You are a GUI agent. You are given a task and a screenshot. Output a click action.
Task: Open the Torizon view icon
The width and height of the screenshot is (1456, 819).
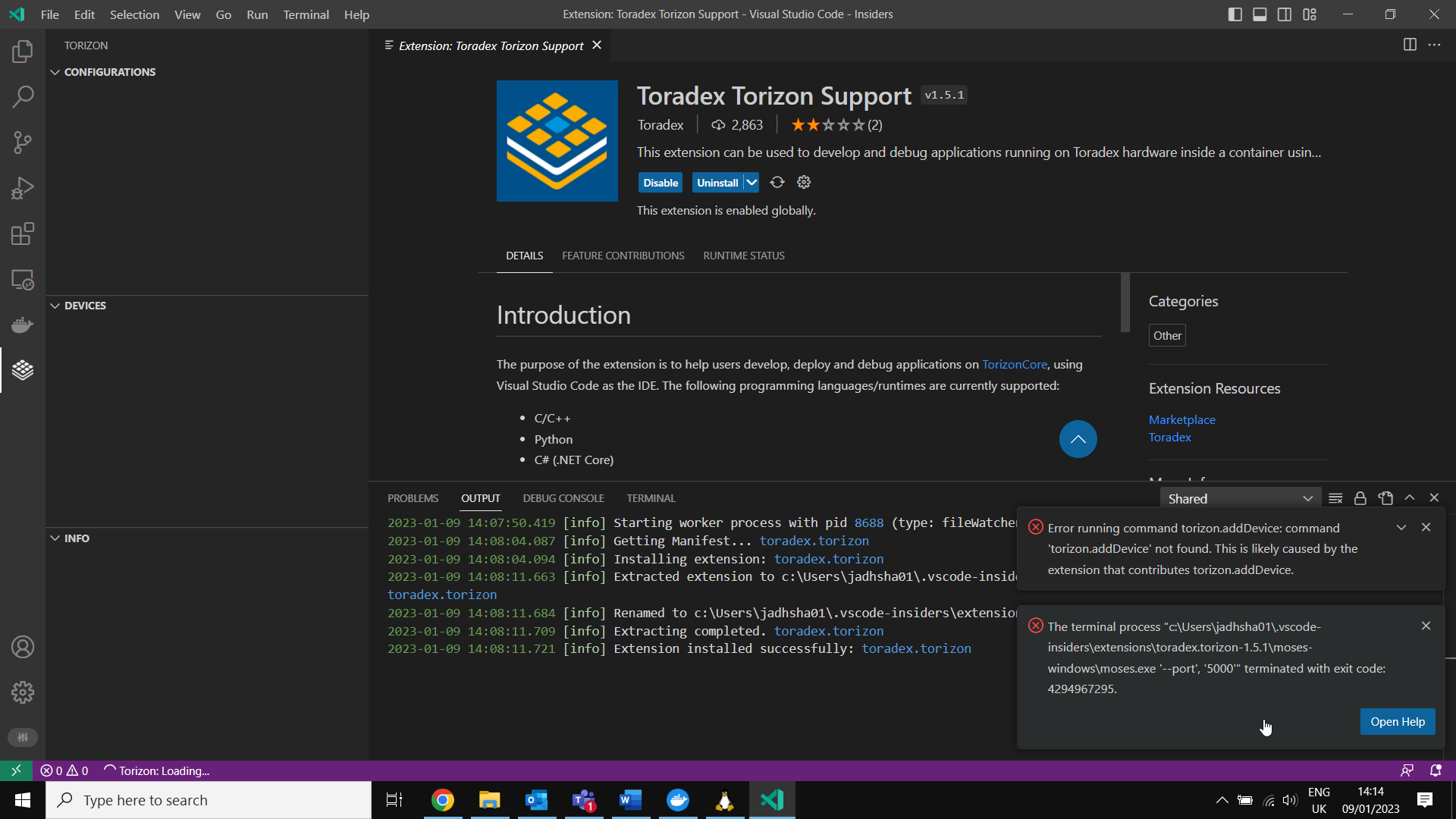coord(23,370)
